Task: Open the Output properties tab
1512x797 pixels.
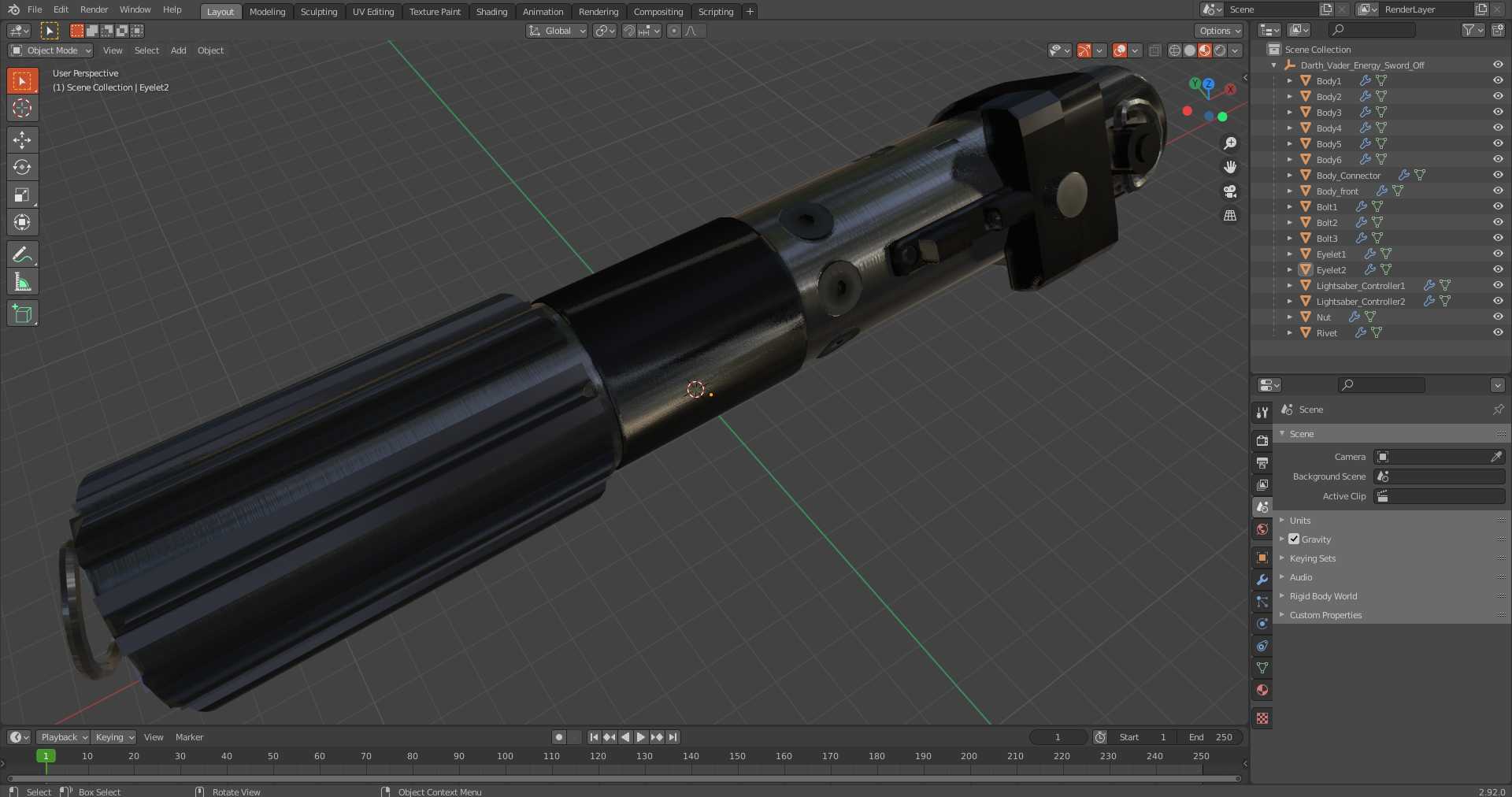Action: (x=1262, y=463)
